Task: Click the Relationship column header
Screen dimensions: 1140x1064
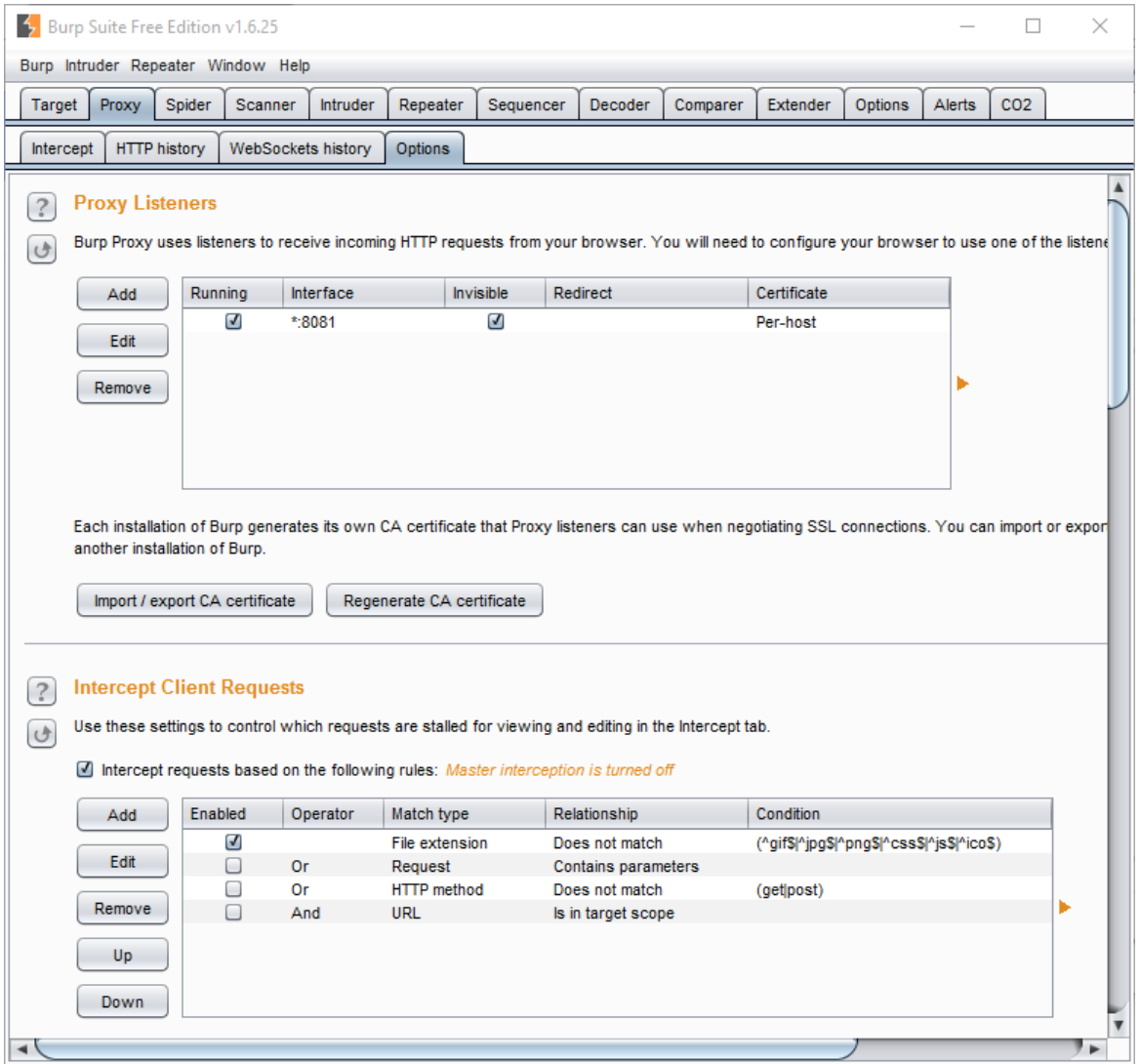Action: click(646, 813)
